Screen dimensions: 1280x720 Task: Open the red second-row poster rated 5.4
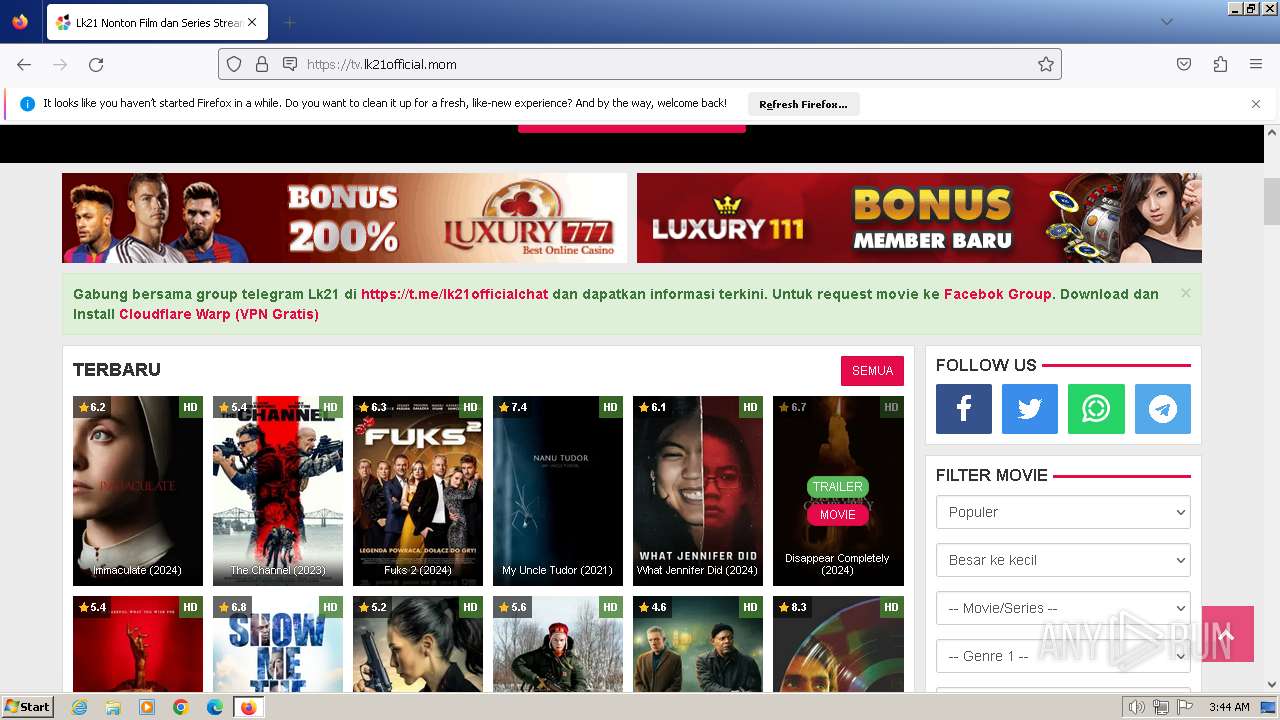138,644
